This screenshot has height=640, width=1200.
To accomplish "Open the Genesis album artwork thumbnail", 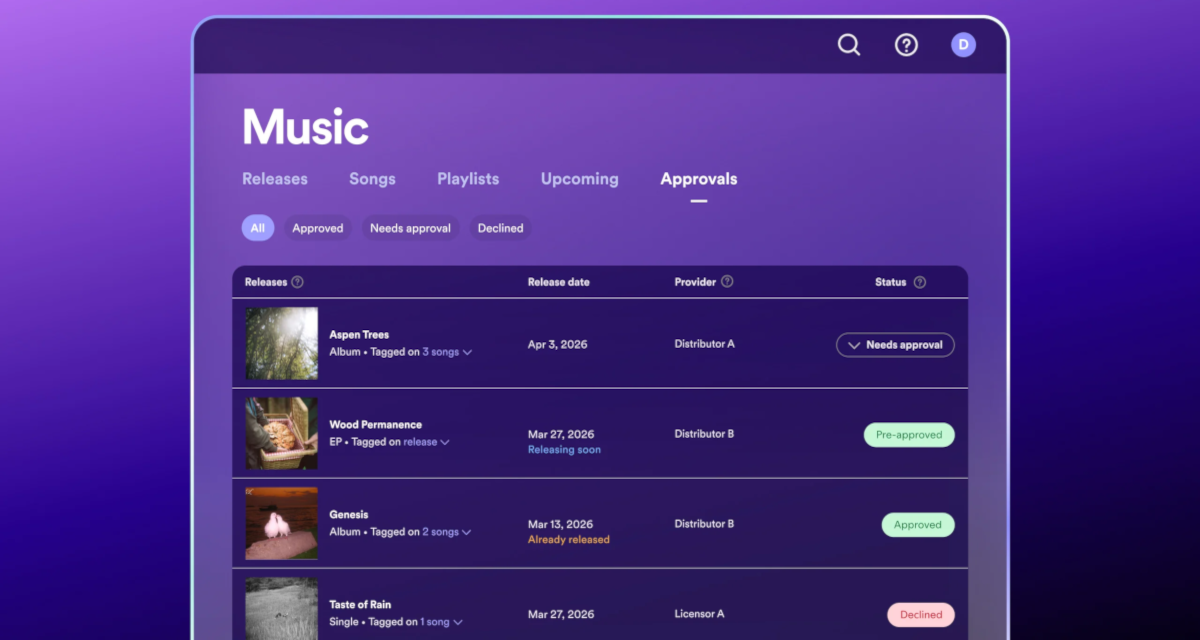I will [282, 523].
